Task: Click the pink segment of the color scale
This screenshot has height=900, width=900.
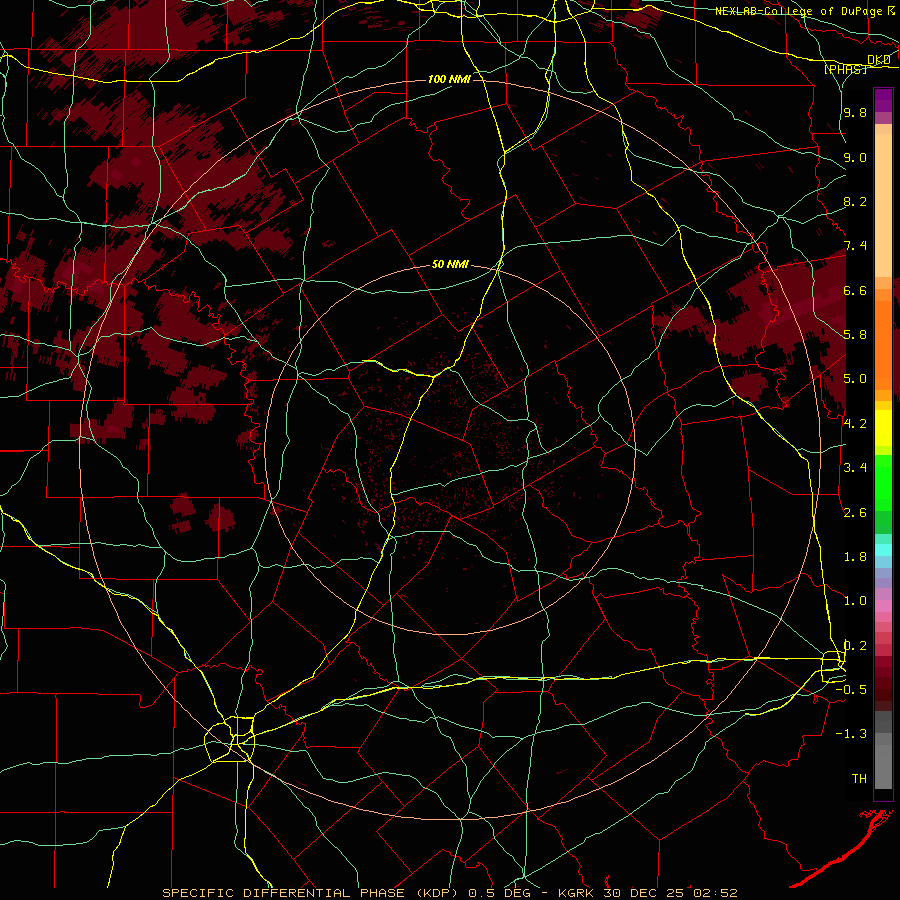Action: [883, 606]
